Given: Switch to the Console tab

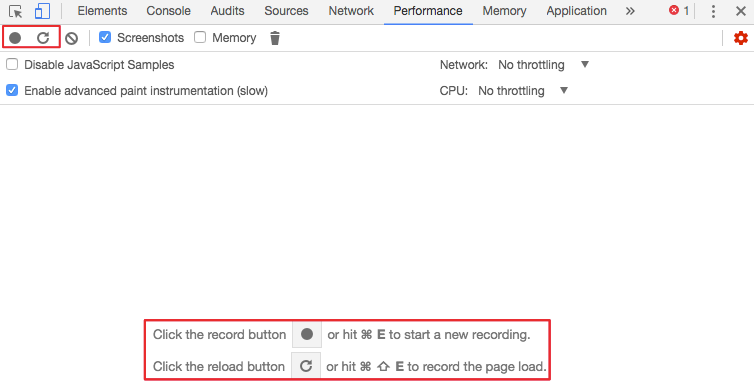Looking at the screenshot, I should coord(168,11).
